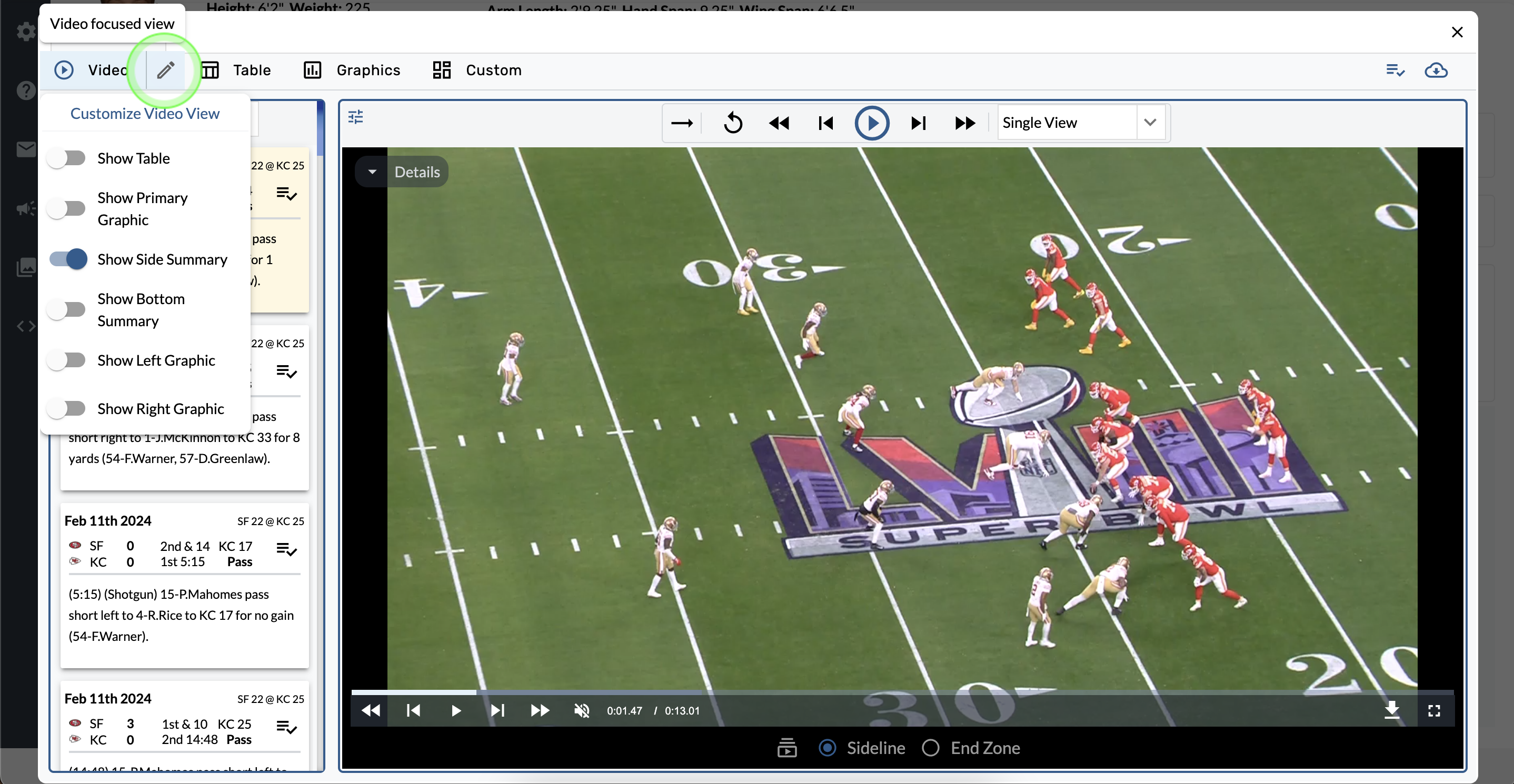Click the help question mark sidebar icon
The height and width of the screenshot is (784, 1514).
[x=25, y=91]
